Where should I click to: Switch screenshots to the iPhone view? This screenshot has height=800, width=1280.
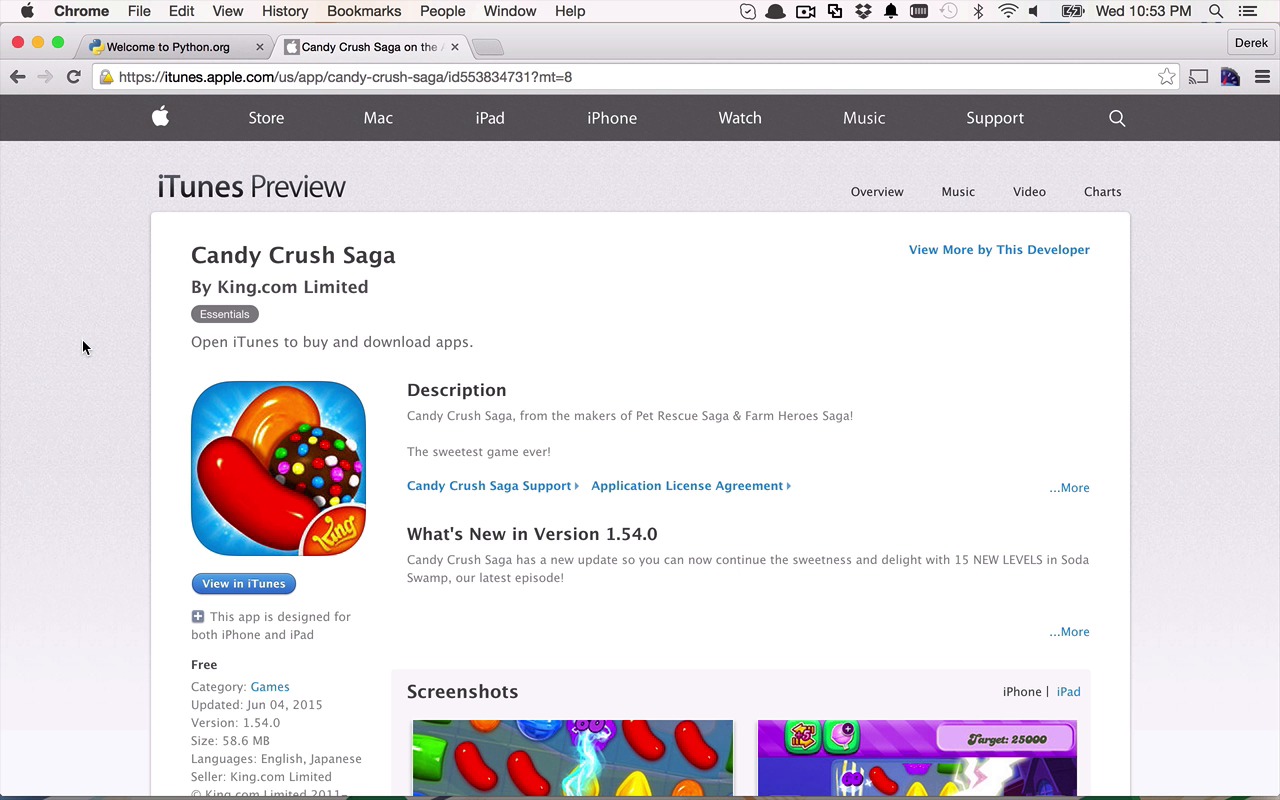click(1022, 692)
